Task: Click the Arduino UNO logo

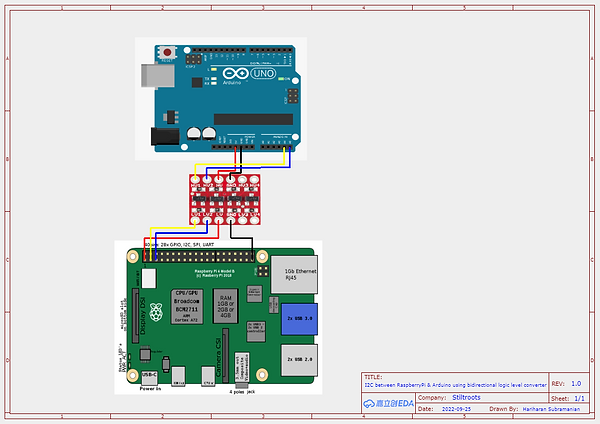Action: (249, 73)
